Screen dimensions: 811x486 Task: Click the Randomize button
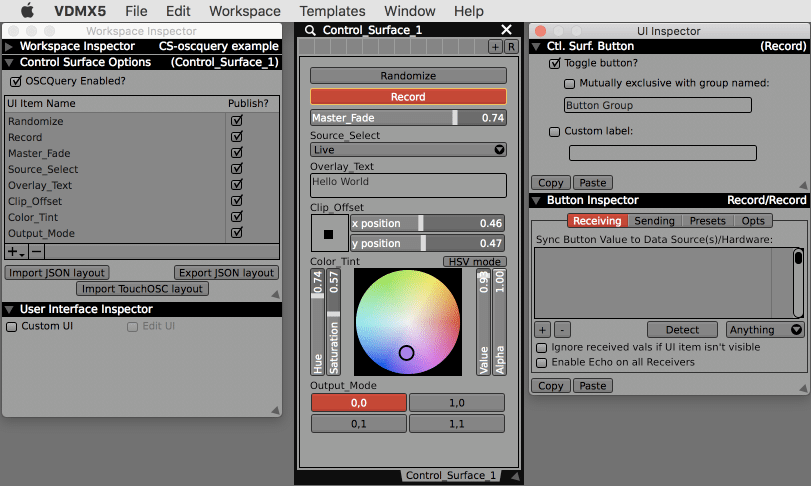[x=408, y=76]
